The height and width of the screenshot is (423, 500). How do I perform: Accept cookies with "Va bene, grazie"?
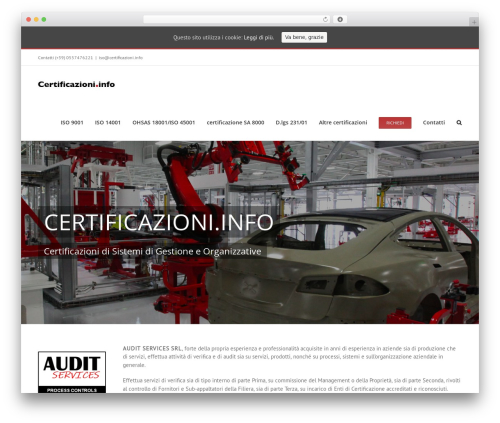point(304,37)
